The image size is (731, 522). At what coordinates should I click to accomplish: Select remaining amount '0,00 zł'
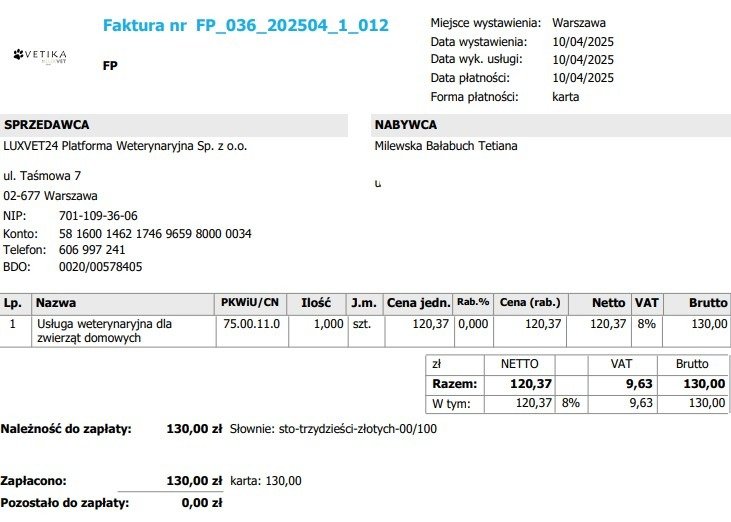click(x=202, y=503)
